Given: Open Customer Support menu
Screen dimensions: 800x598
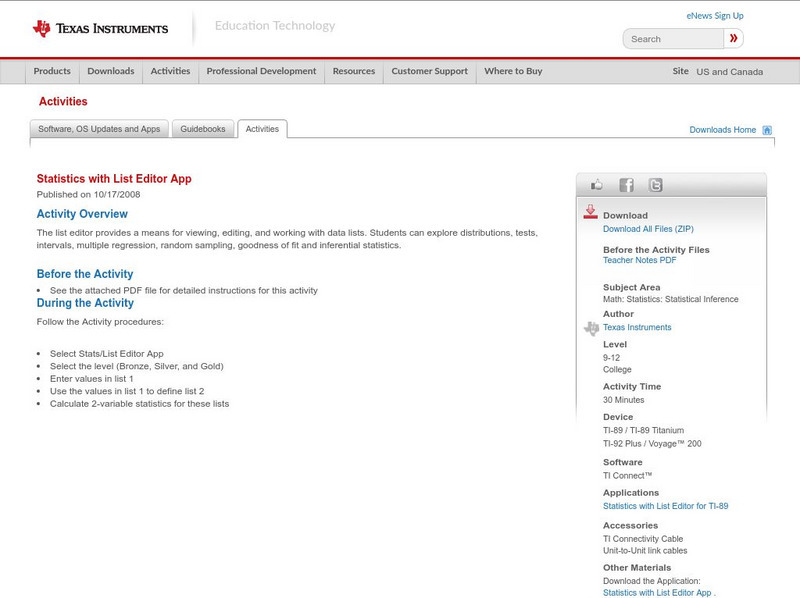Looking at the screenshot, I should (x=430, y=71).
